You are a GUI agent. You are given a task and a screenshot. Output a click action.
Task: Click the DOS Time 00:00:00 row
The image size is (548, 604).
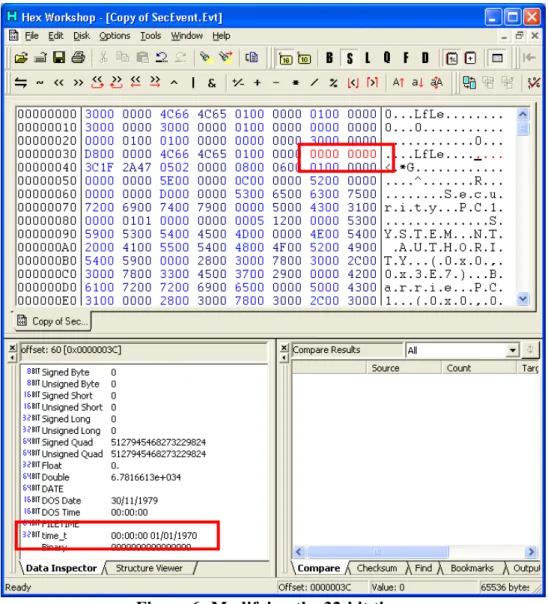(x=86, y=512)
